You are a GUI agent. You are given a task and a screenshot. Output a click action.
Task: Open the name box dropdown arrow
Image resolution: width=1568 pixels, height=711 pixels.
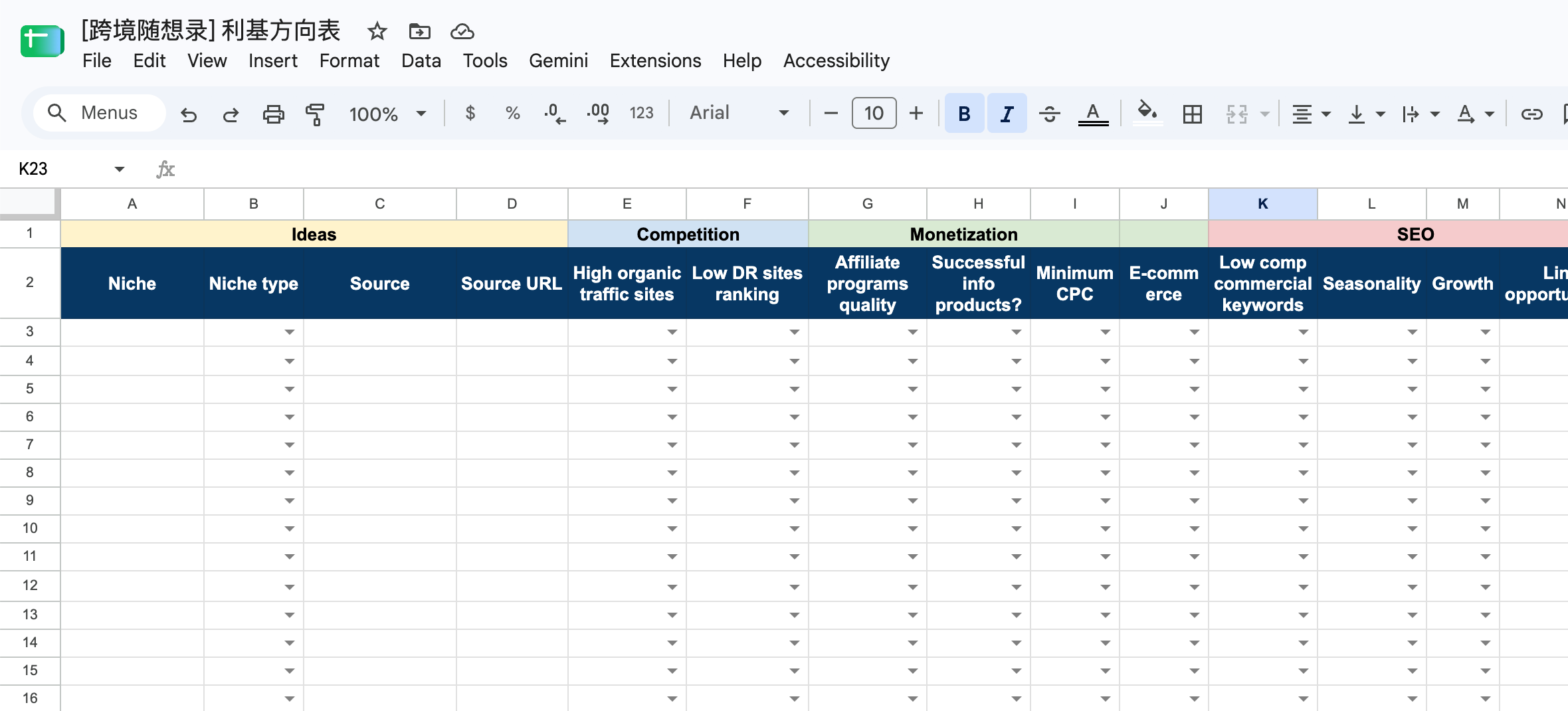click(120, 169)
